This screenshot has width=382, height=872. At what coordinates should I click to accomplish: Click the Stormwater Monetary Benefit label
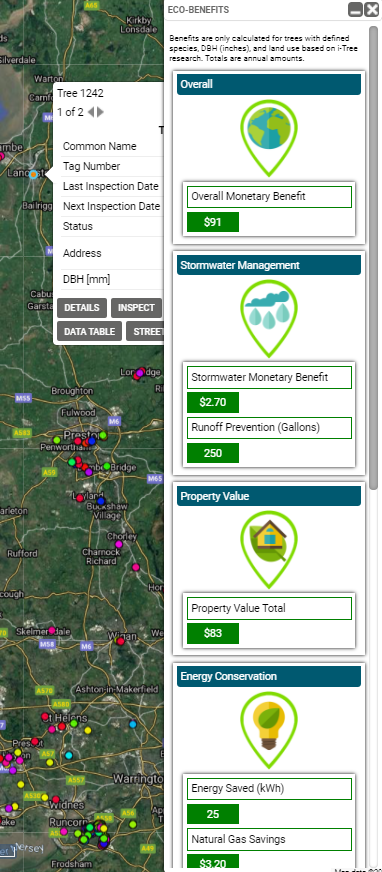[270, 377]
